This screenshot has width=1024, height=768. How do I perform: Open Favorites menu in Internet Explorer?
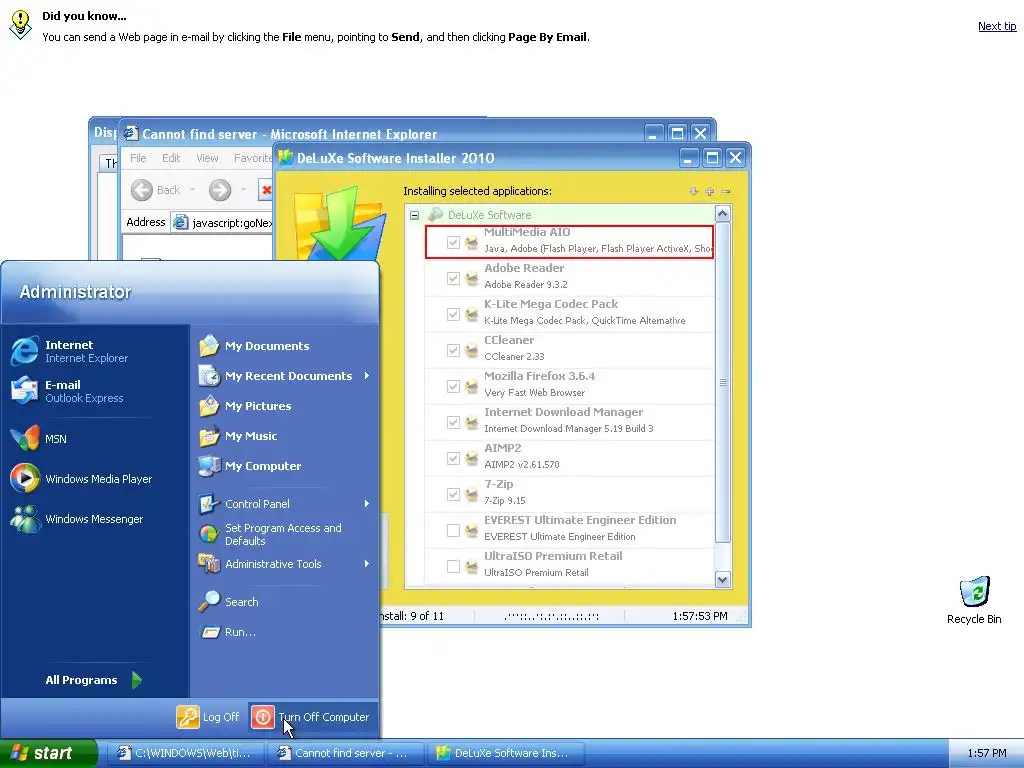(252, 158)
